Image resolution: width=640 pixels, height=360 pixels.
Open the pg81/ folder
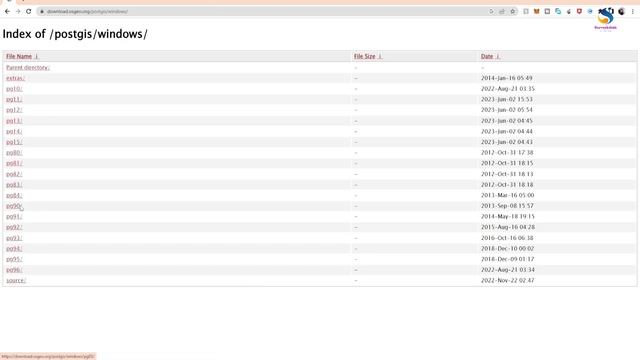click(x=14, y=163)
